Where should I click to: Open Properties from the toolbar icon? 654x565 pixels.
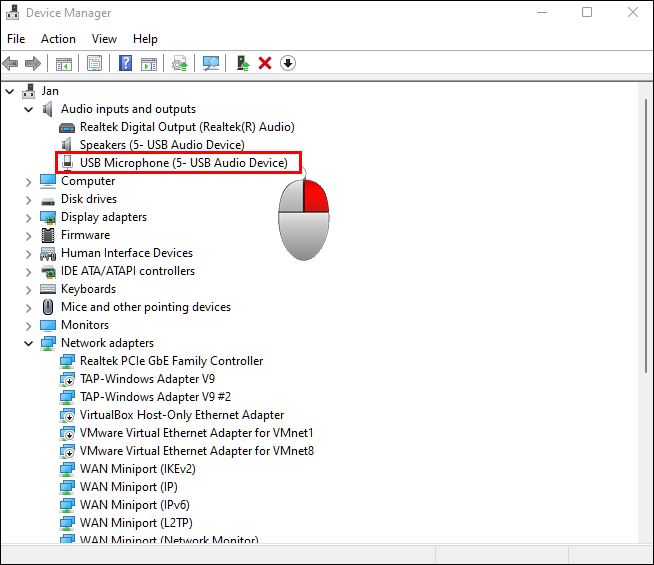point(94,63)
